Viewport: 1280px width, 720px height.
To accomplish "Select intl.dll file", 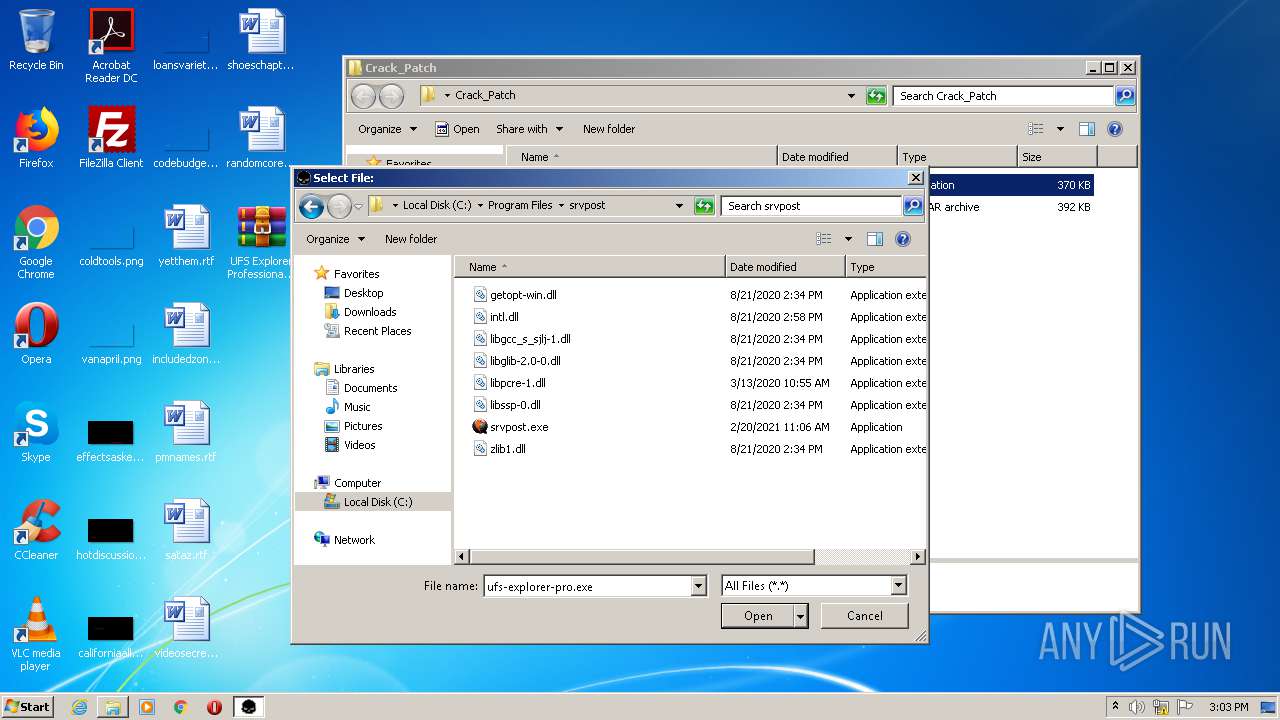I will click(x=496, y=317).
